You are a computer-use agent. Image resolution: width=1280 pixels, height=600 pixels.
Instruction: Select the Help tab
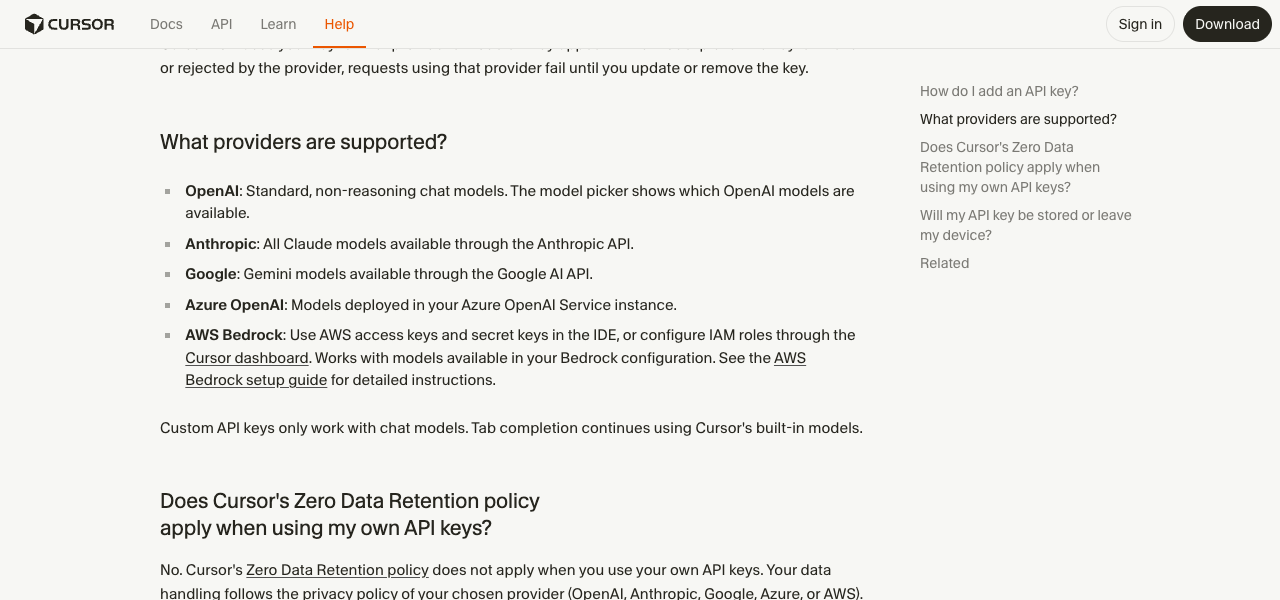339,24
